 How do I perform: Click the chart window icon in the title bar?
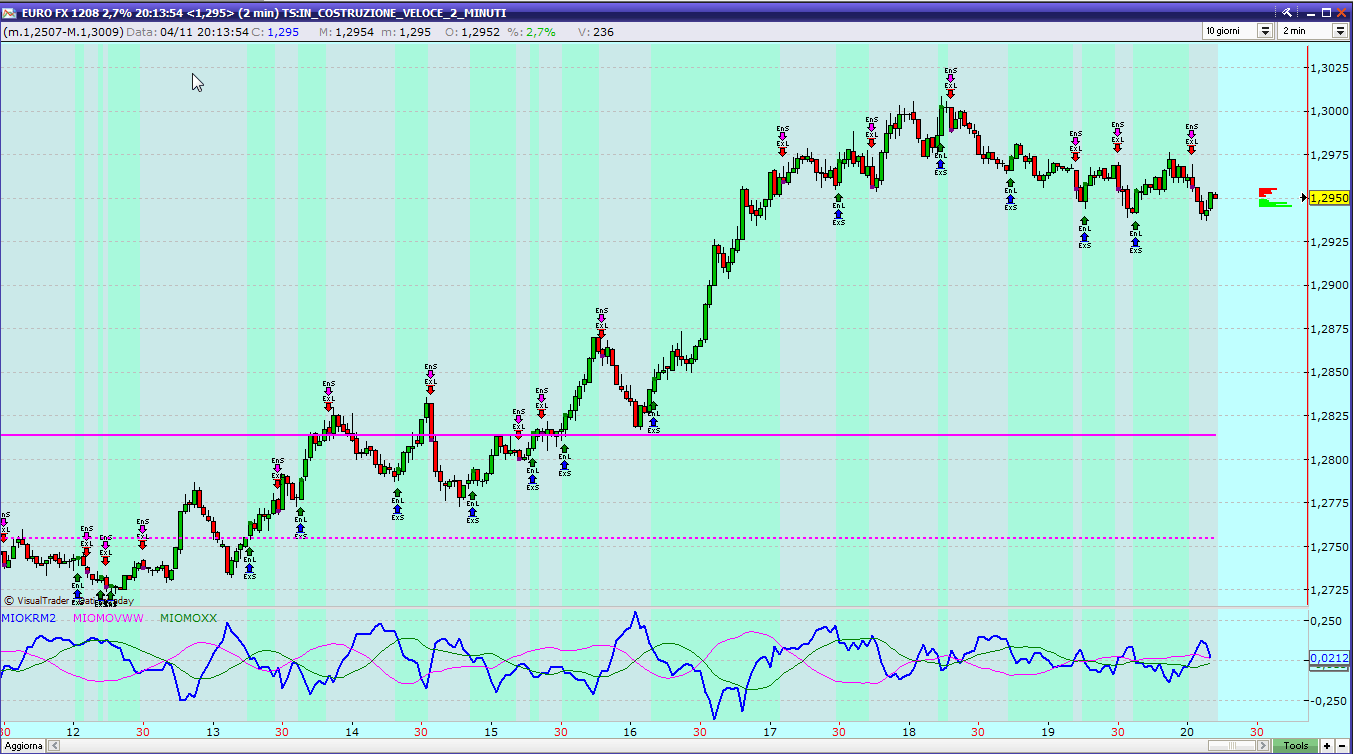(10, 12)
